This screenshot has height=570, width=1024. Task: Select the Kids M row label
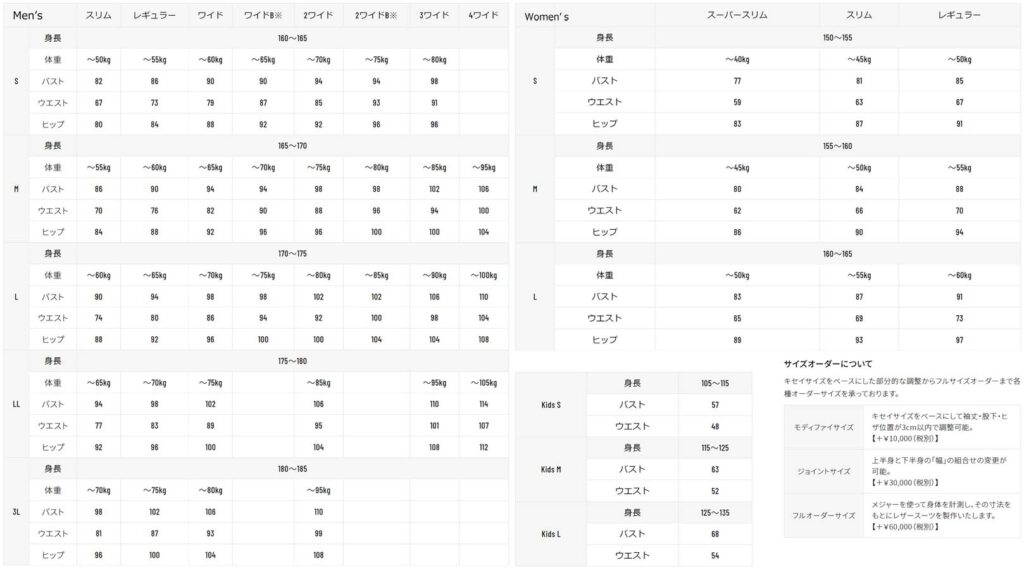coord(550,469)
